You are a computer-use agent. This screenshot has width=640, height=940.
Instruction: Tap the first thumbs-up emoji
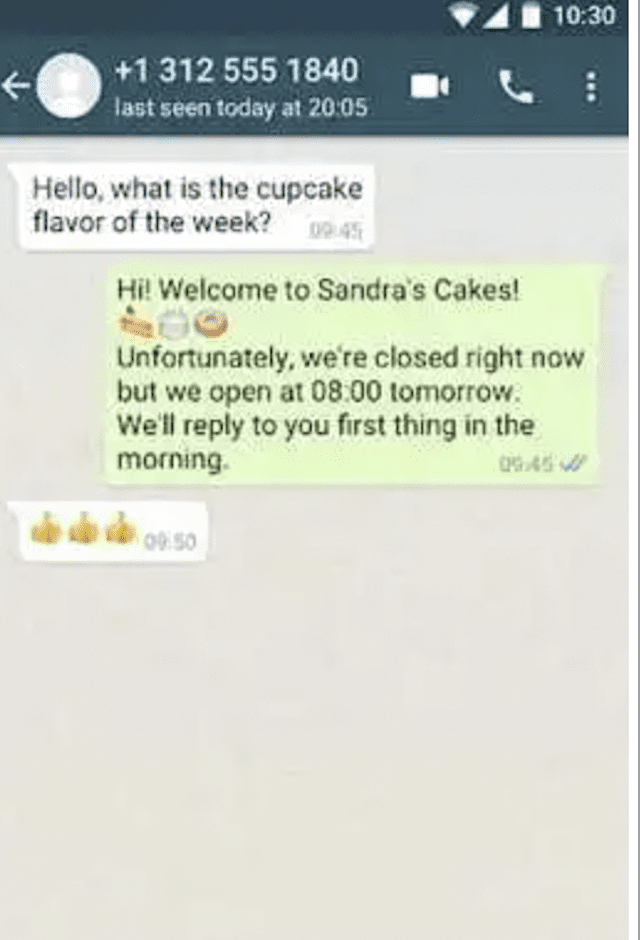pos(47,529)
